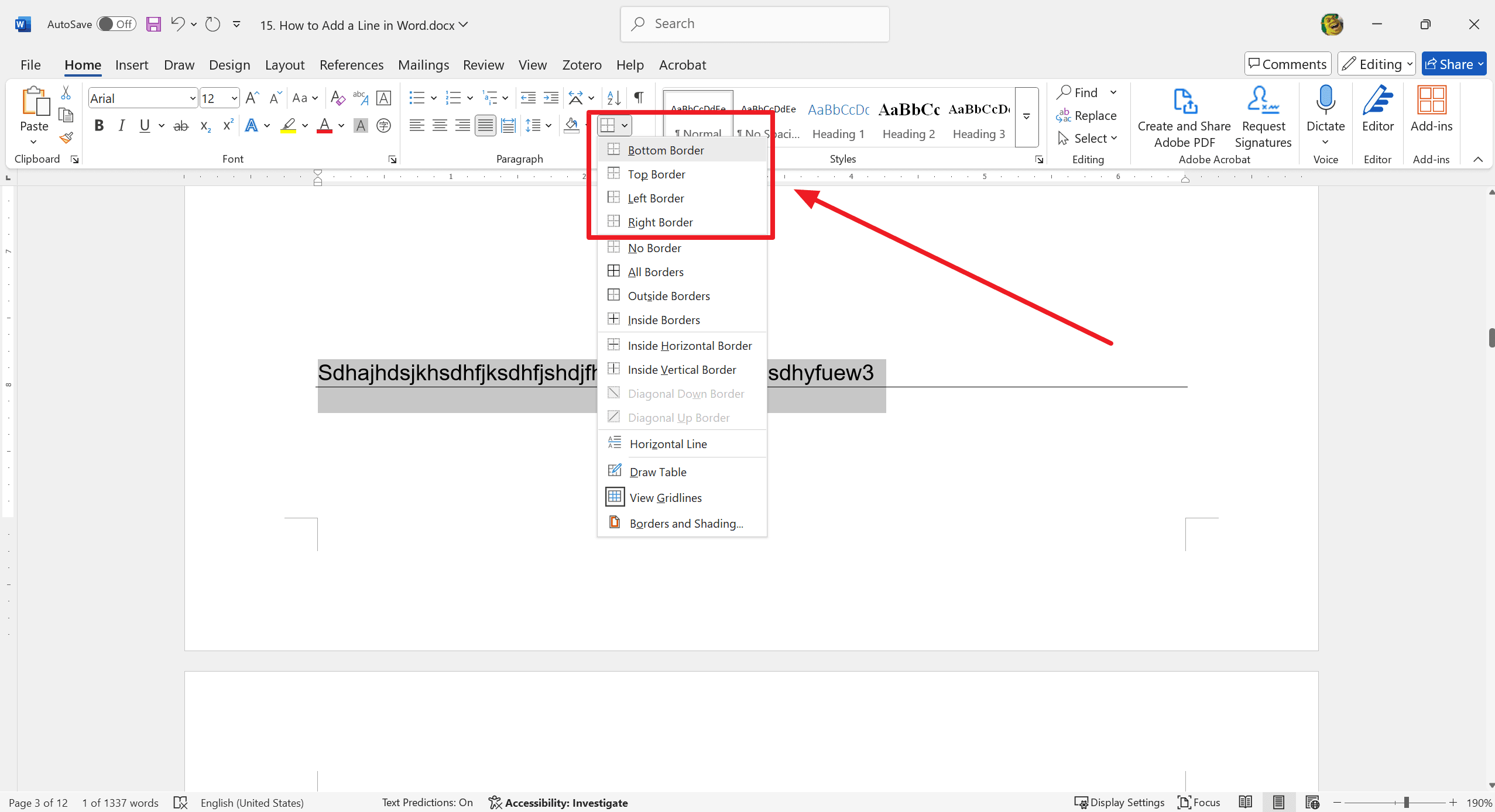Select the Horizontal Line option
The width and height of the screenshot is (1495, 812).
pyautogui.click(x=668, y=443)
